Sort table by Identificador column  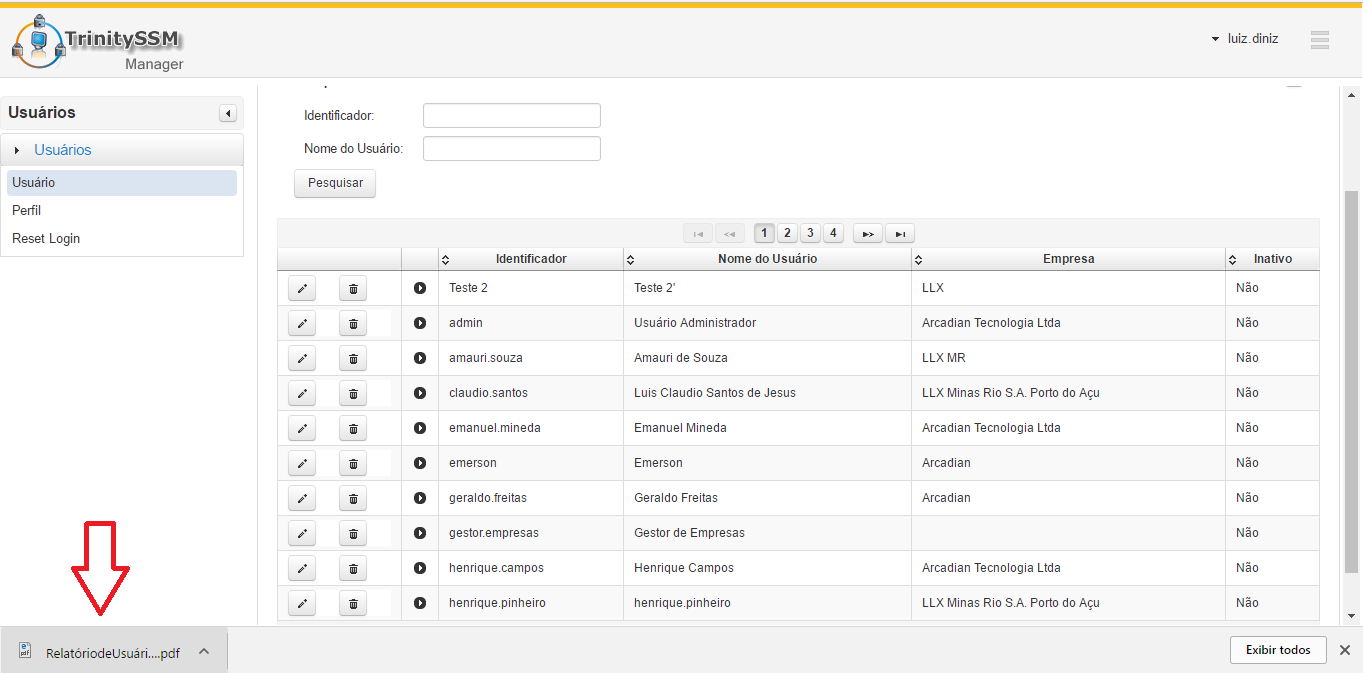[530, 259]
